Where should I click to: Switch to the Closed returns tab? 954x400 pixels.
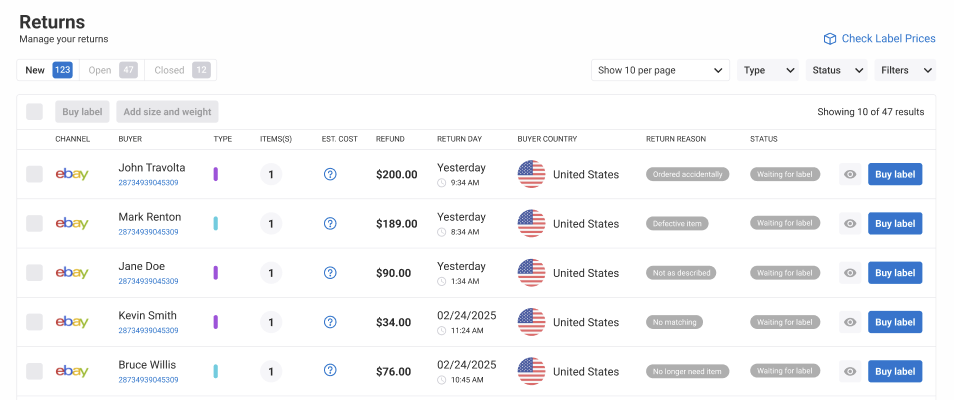[x=180, y=70]
